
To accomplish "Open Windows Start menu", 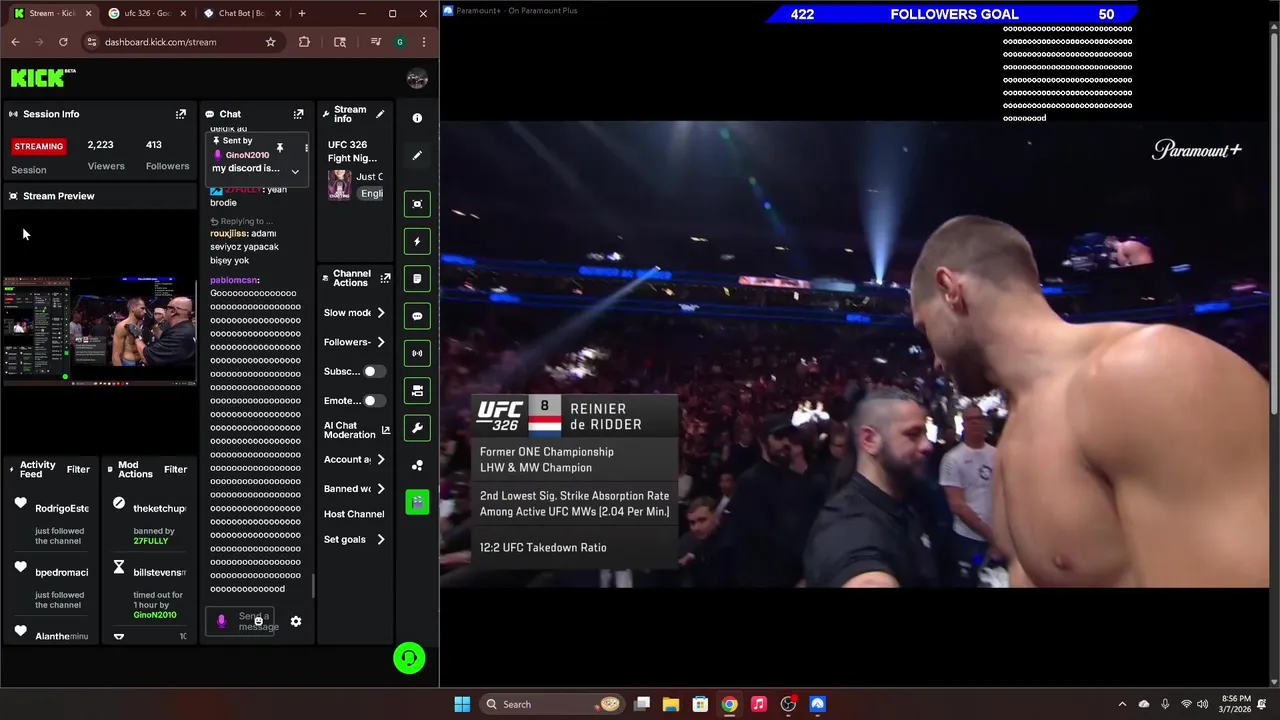I will [x=462, y=704].
